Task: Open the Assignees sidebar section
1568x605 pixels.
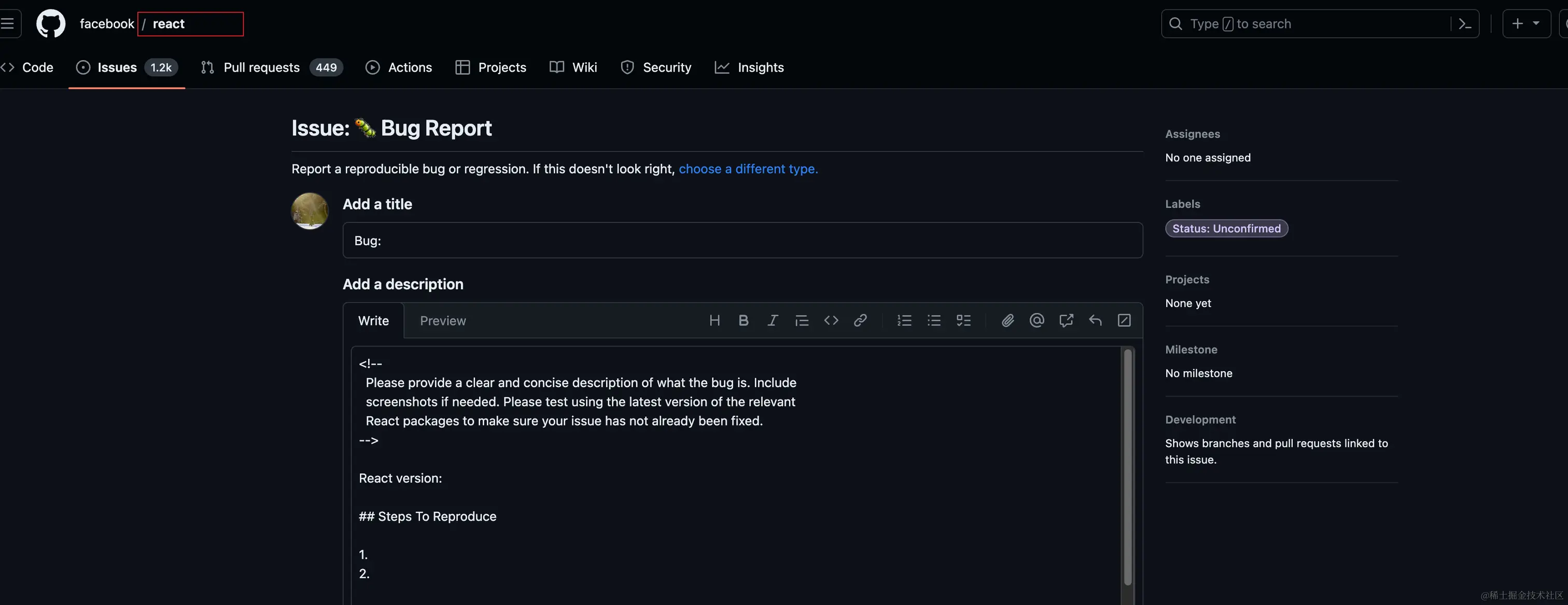Action: [1193, 134]
